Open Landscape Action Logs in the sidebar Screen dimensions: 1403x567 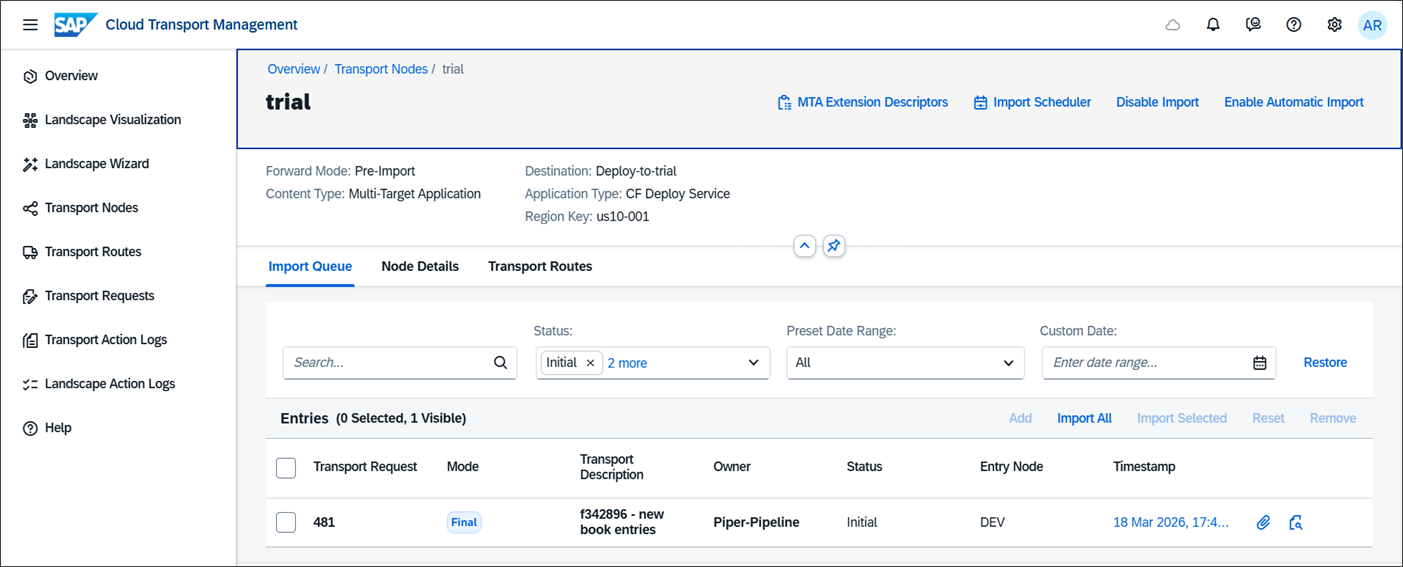pos(109,384)
